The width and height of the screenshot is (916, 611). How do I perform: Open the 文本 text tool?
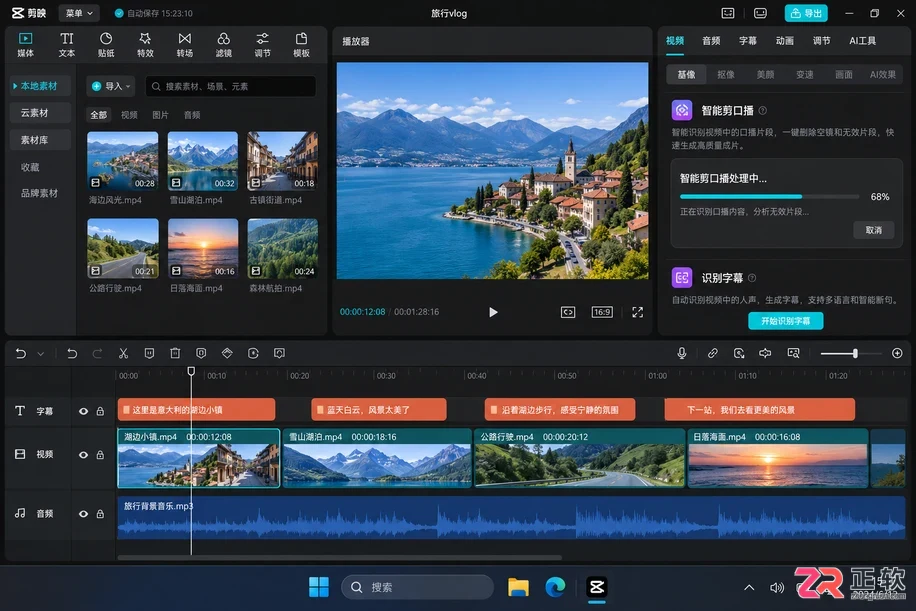click(x=67, y=45)
